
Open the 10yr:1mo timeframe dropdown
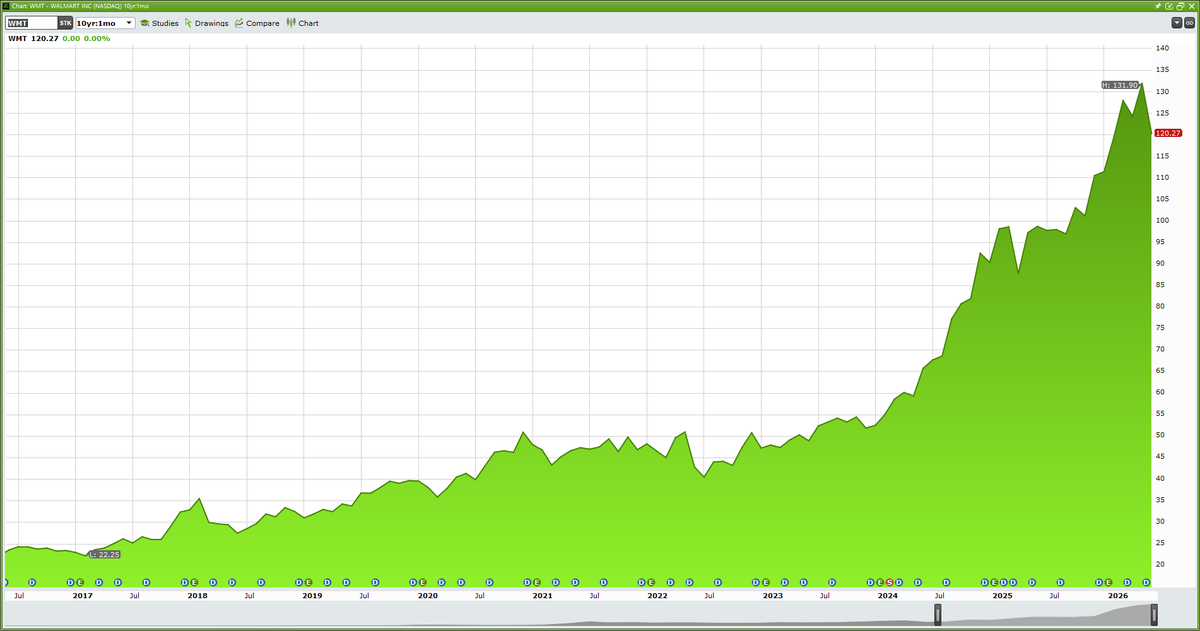(x=104, y=22)
